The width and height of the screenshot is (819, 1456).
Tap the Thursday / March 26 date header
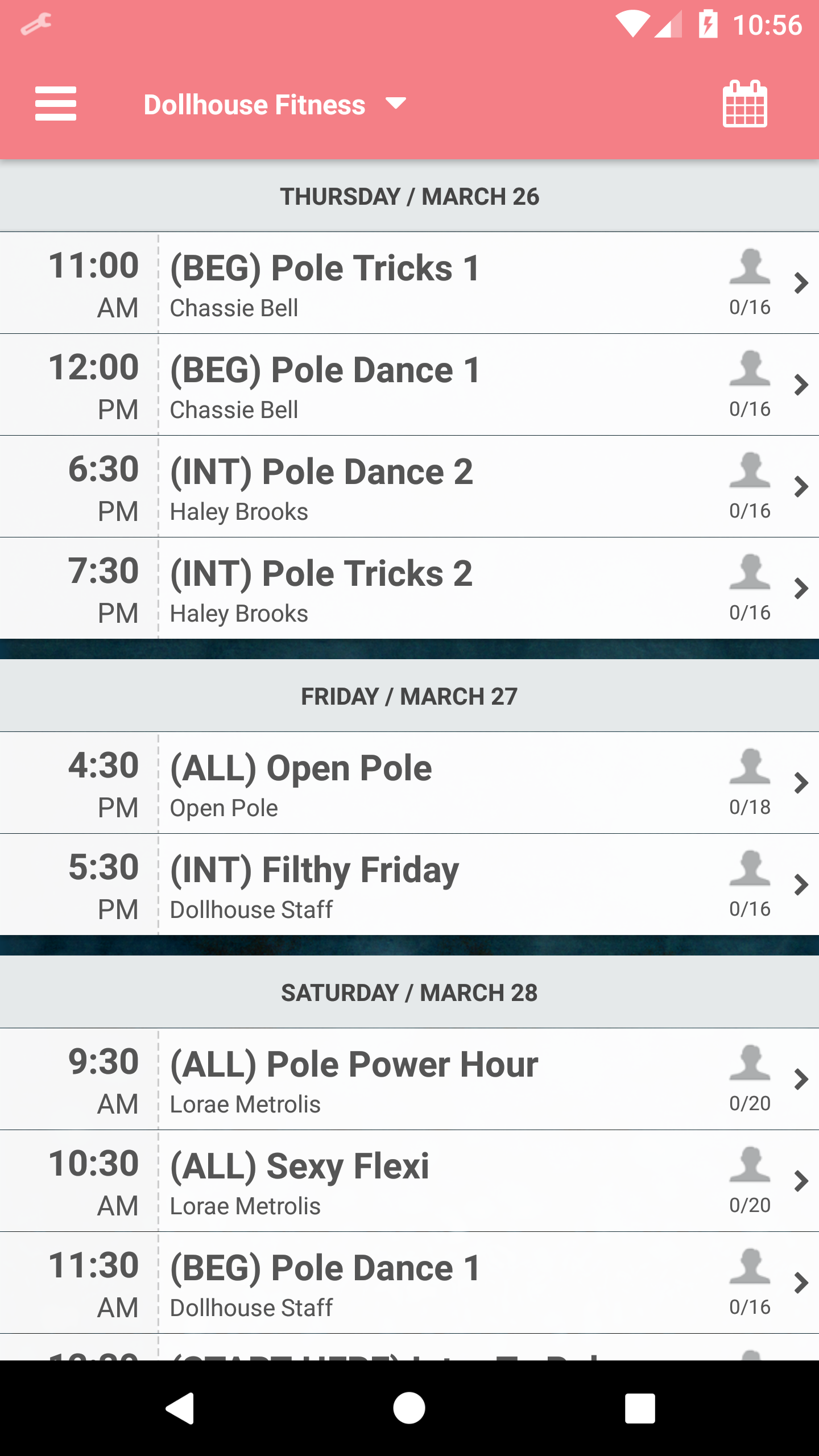click(x=409, y=196)
